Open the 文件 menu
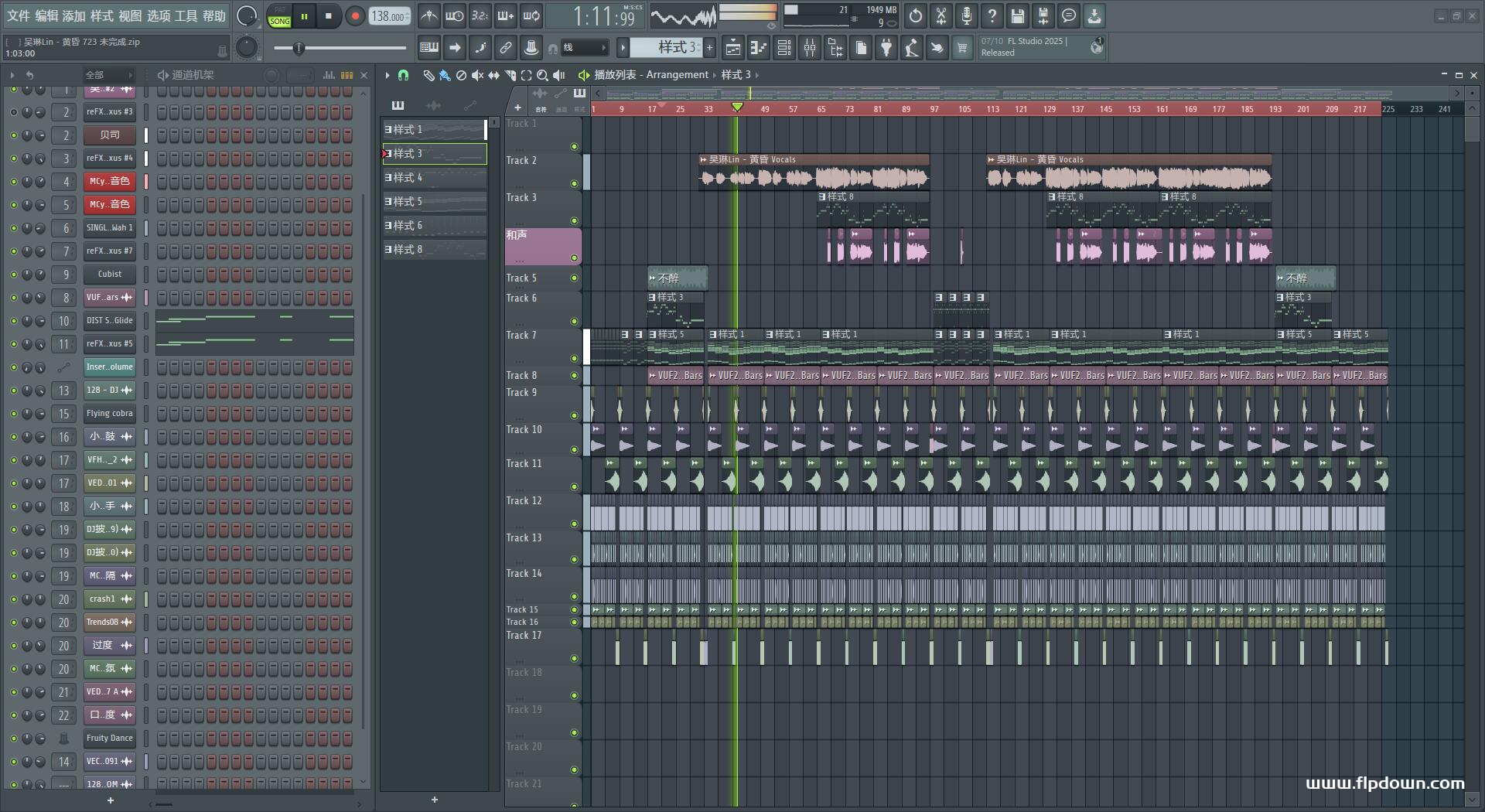 [18, 15]
